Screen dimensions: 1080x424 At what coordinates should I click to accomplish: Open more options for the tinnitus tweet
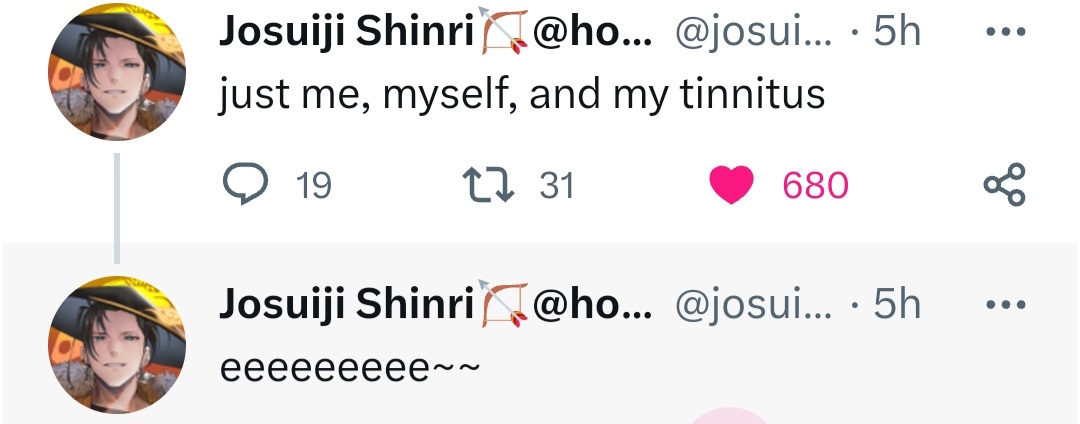pyautogui.click(x=1005, y=33)
